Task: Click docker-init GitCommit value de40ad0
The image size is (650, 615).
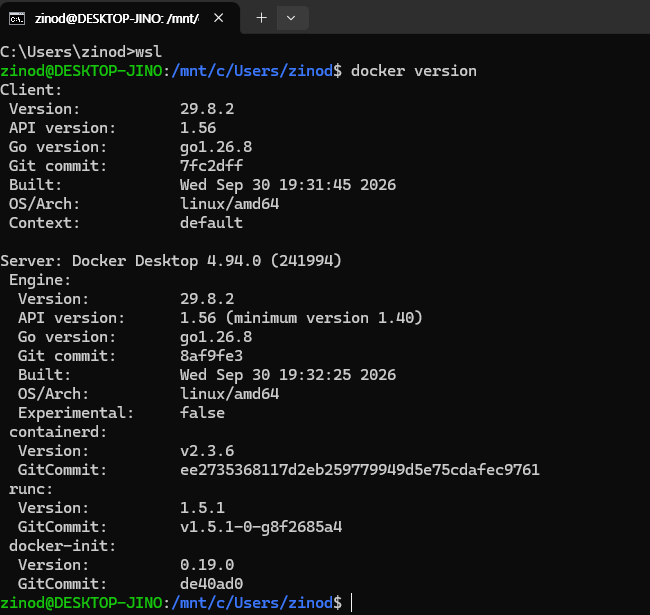Action: point(211,584)
